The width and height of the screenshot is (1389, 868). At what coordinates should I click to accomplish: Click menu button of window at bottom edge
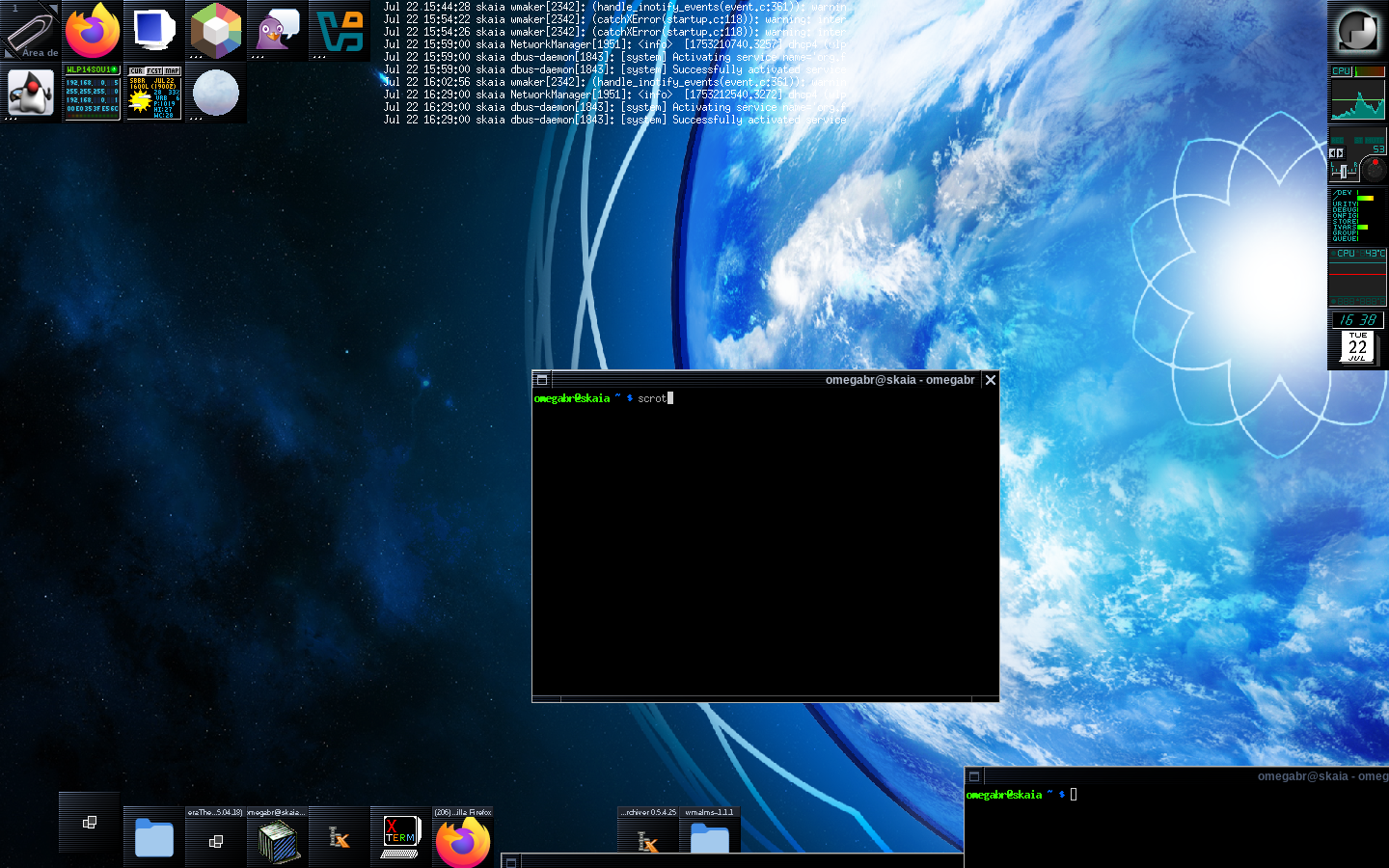tap(511, 862)
